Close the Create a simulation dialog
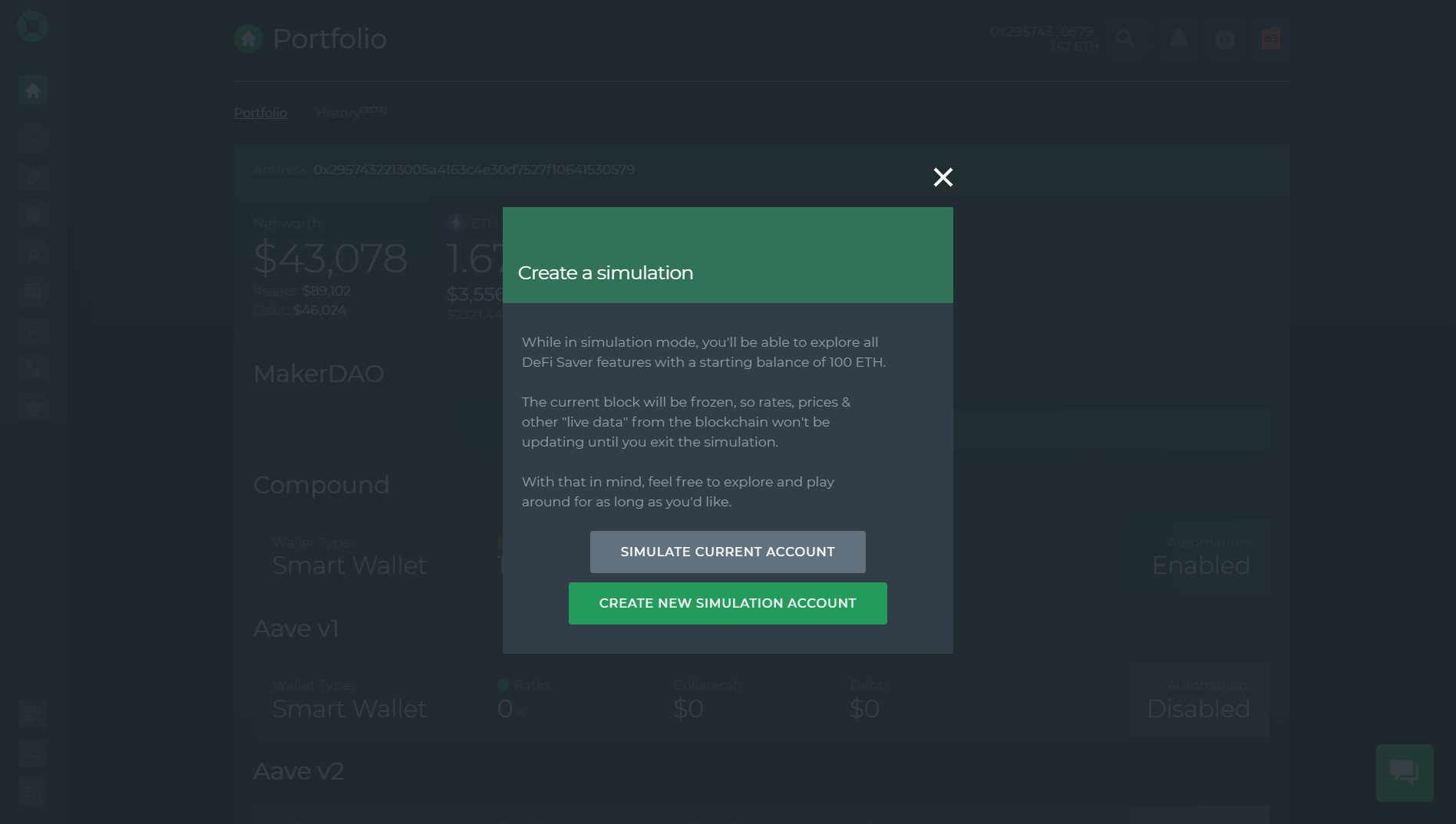 [943, 177]
